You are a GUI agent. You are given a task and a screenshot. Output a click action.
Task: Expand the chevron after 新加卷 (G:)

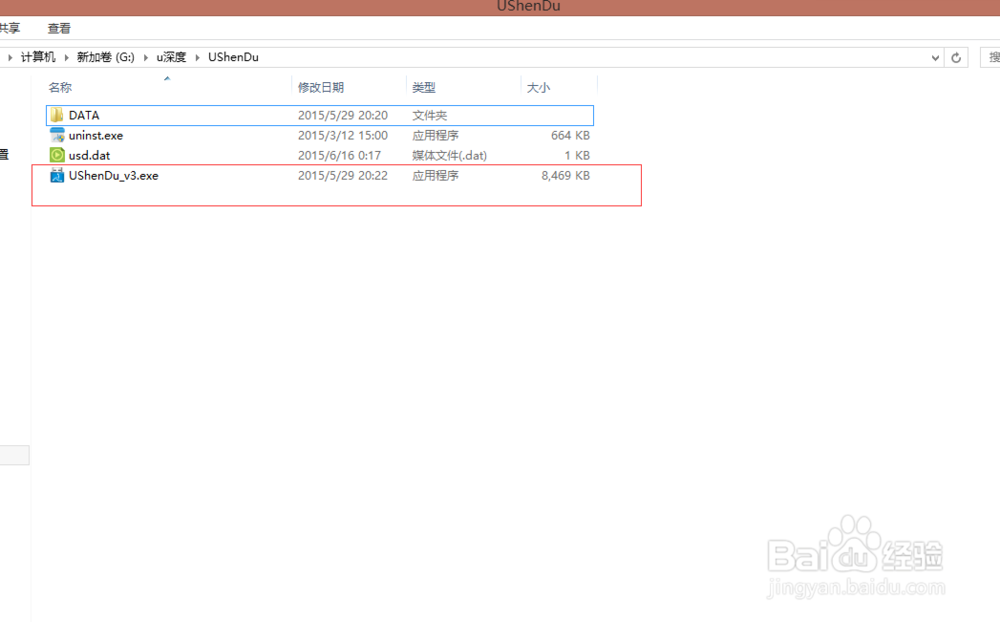(x=145, y=57)
